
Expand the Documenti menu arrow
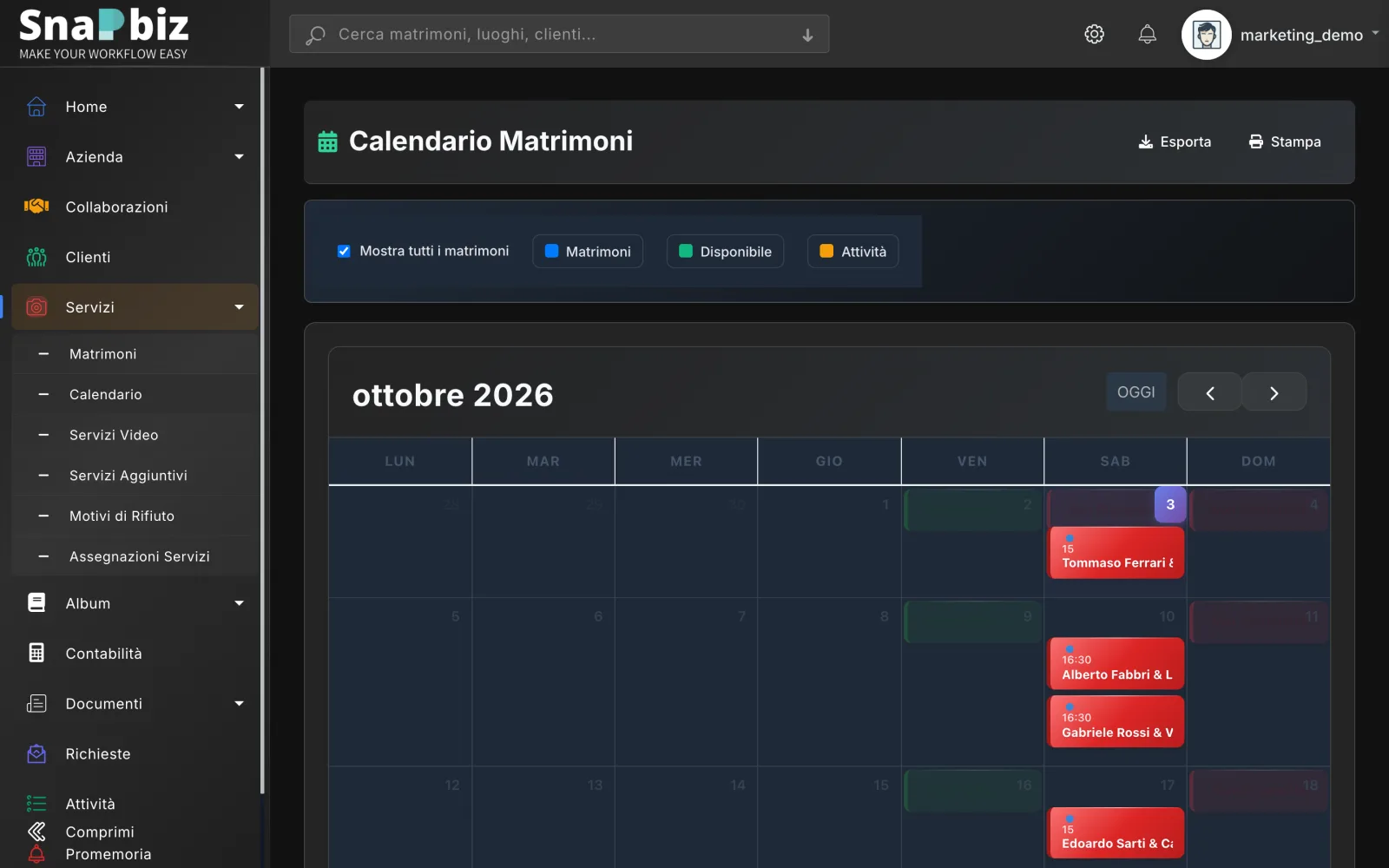pyautogui.click(x=239, y=704)
